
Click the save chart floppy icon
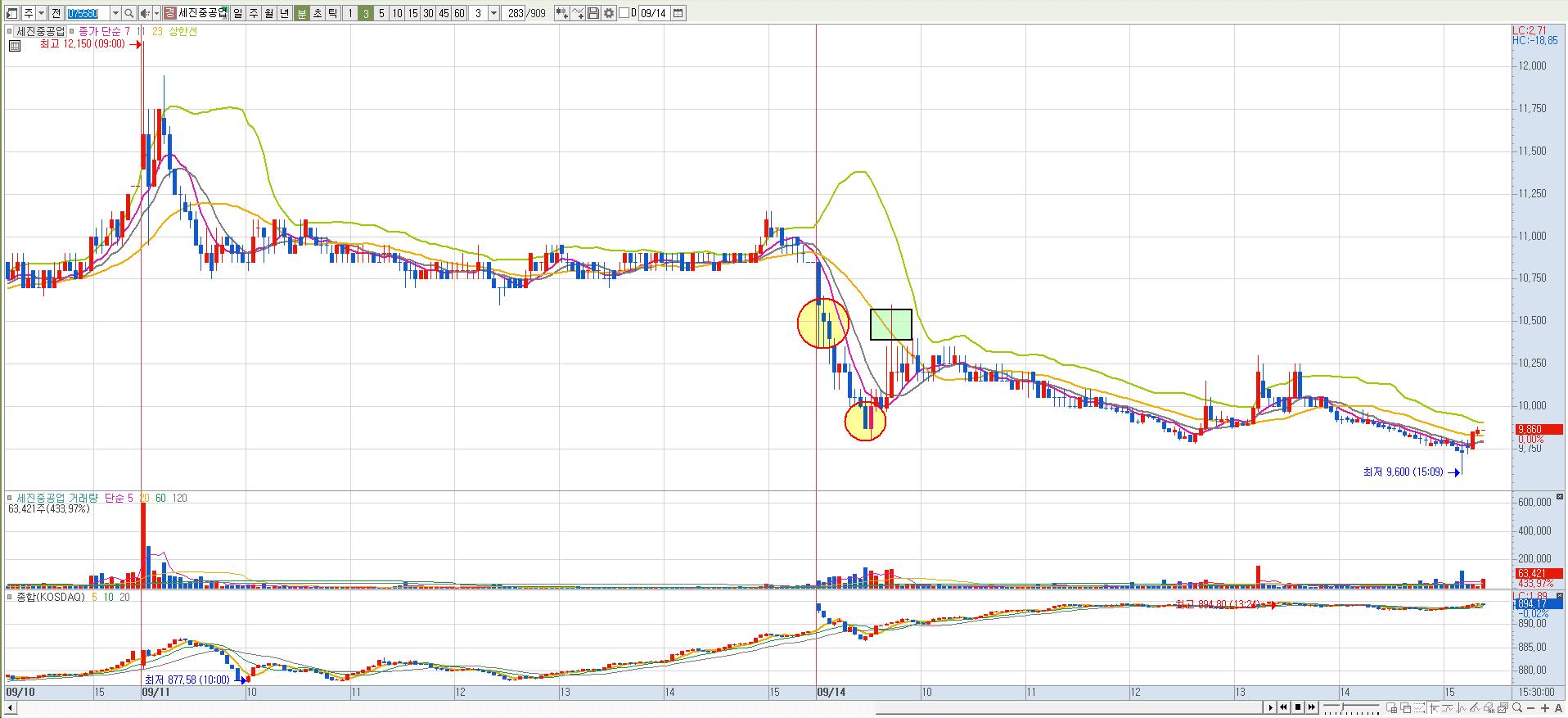592,13
